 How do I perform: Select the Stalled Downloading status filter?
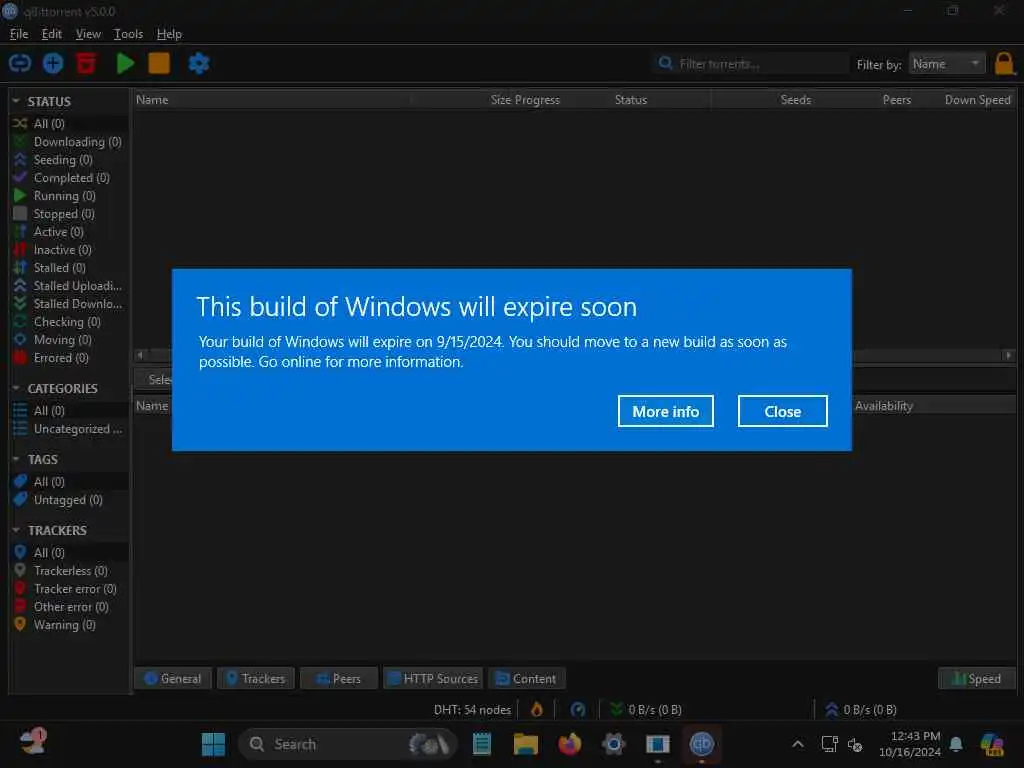pyautogui.click(x=68, y=304)
